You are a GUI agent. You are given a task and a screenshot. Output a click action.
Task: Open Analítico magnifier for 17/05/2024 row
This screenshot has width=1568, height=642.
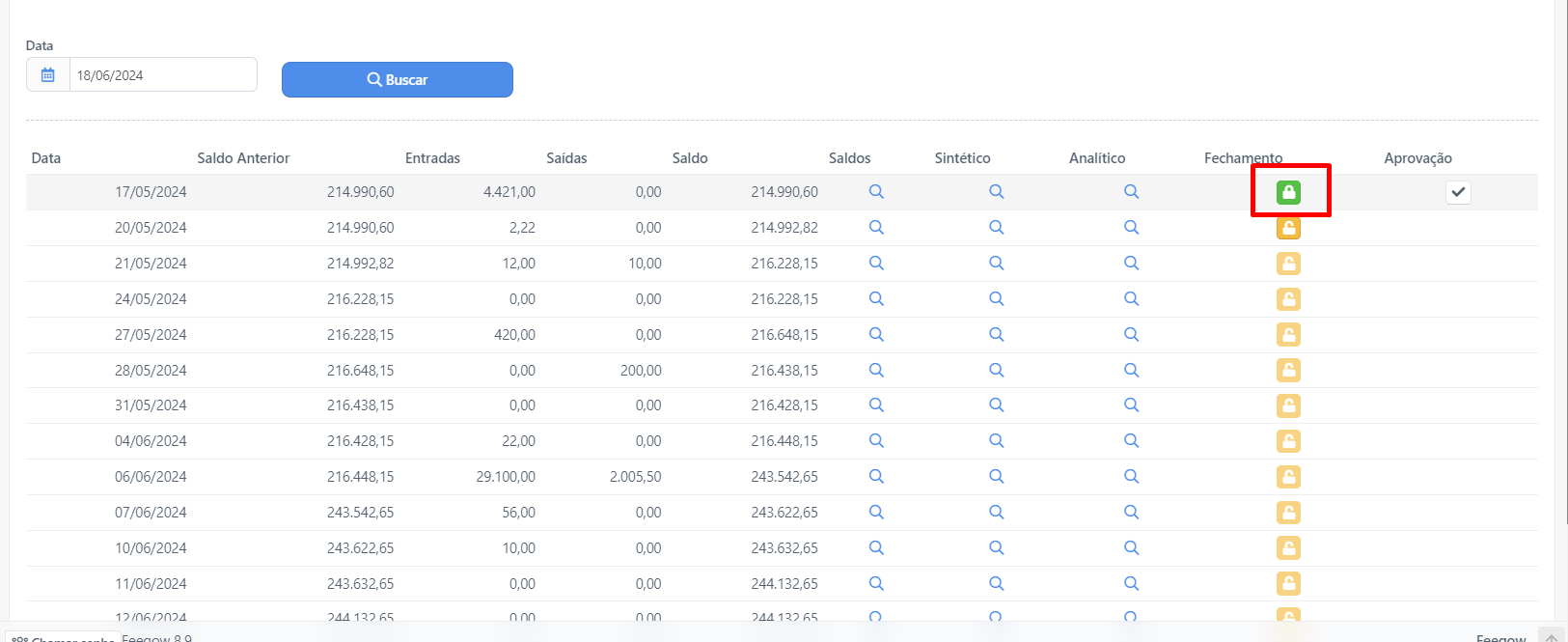1131,191
